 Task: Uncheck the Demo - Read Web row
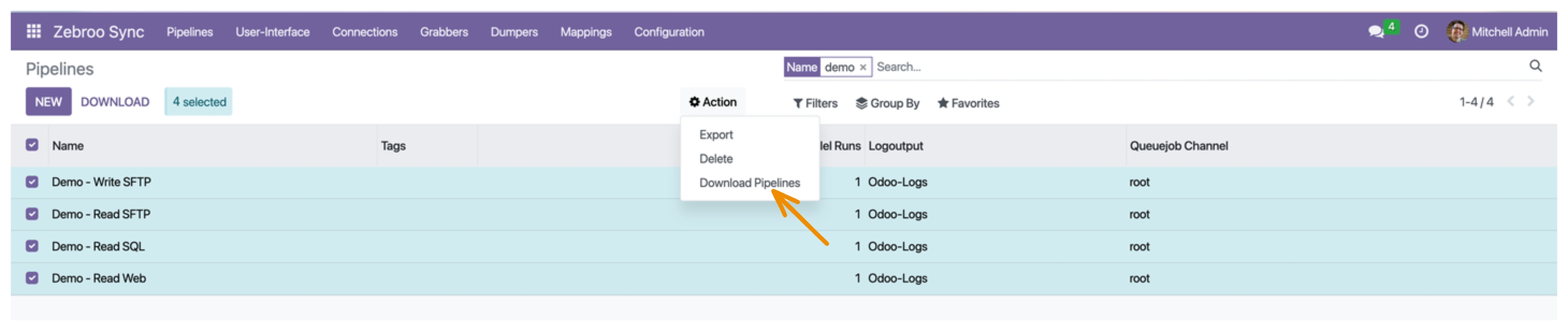[x=32, y=278]
